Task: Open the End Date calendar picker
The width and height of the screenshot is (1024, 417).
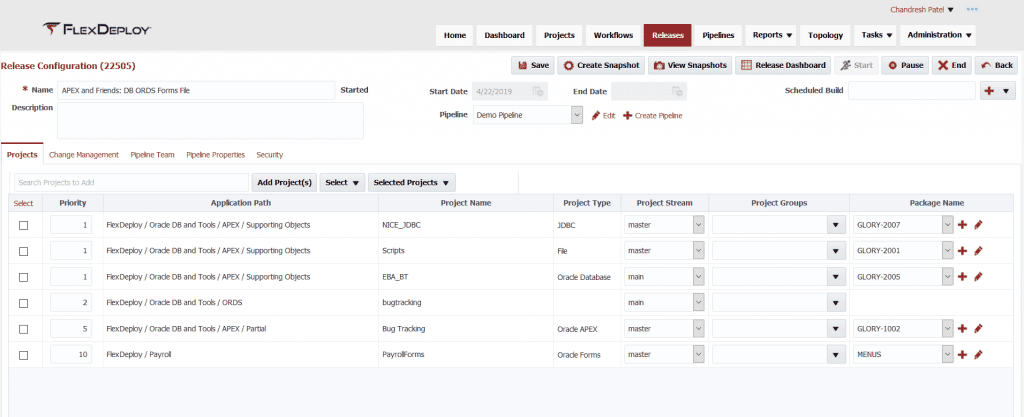Action: (x=678, y=91)
